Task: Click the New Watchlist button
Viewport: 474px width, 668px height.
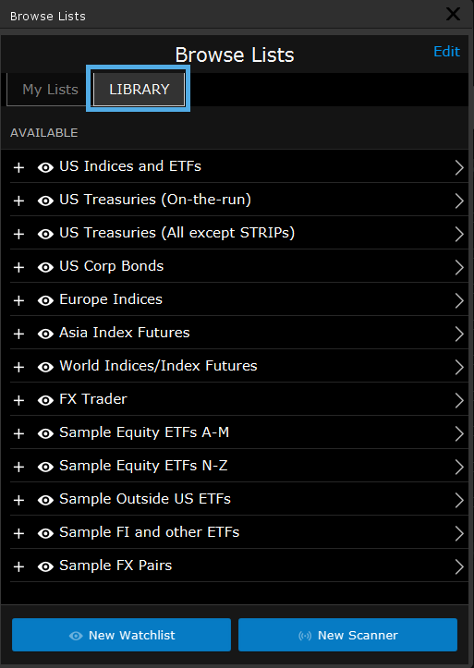Action: click(x=121, y=635)
